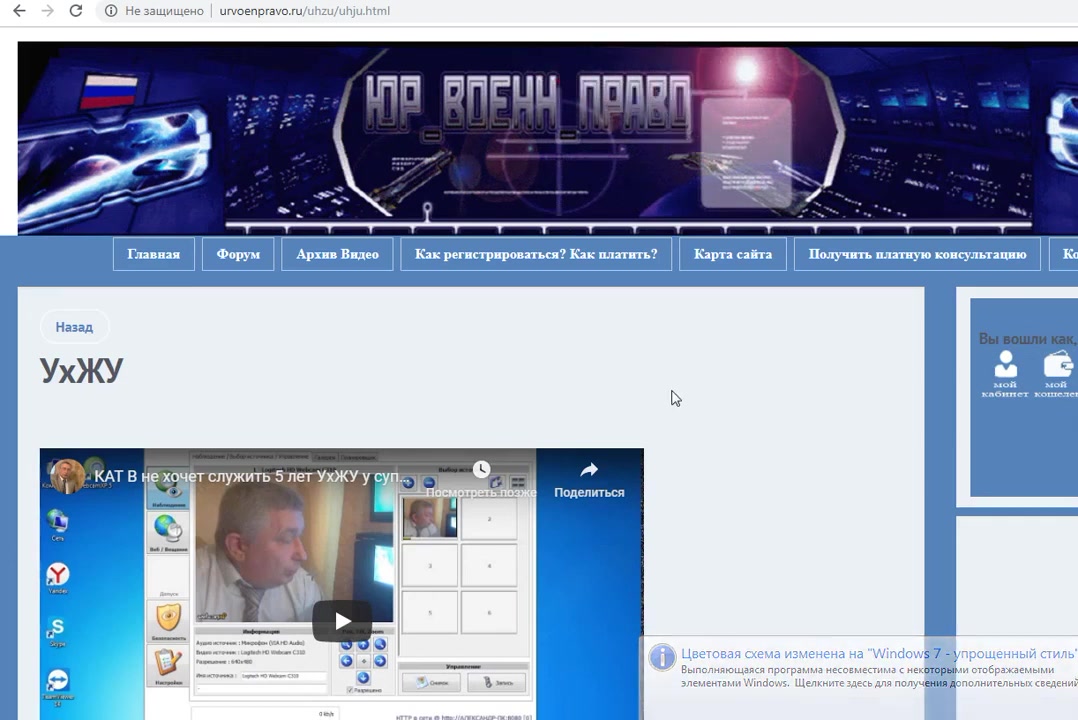This screenshot has height=720, width=1078.
Task: Click Поделиться share arrow icon
Action: pyautogui.click(x=589, y=470)
